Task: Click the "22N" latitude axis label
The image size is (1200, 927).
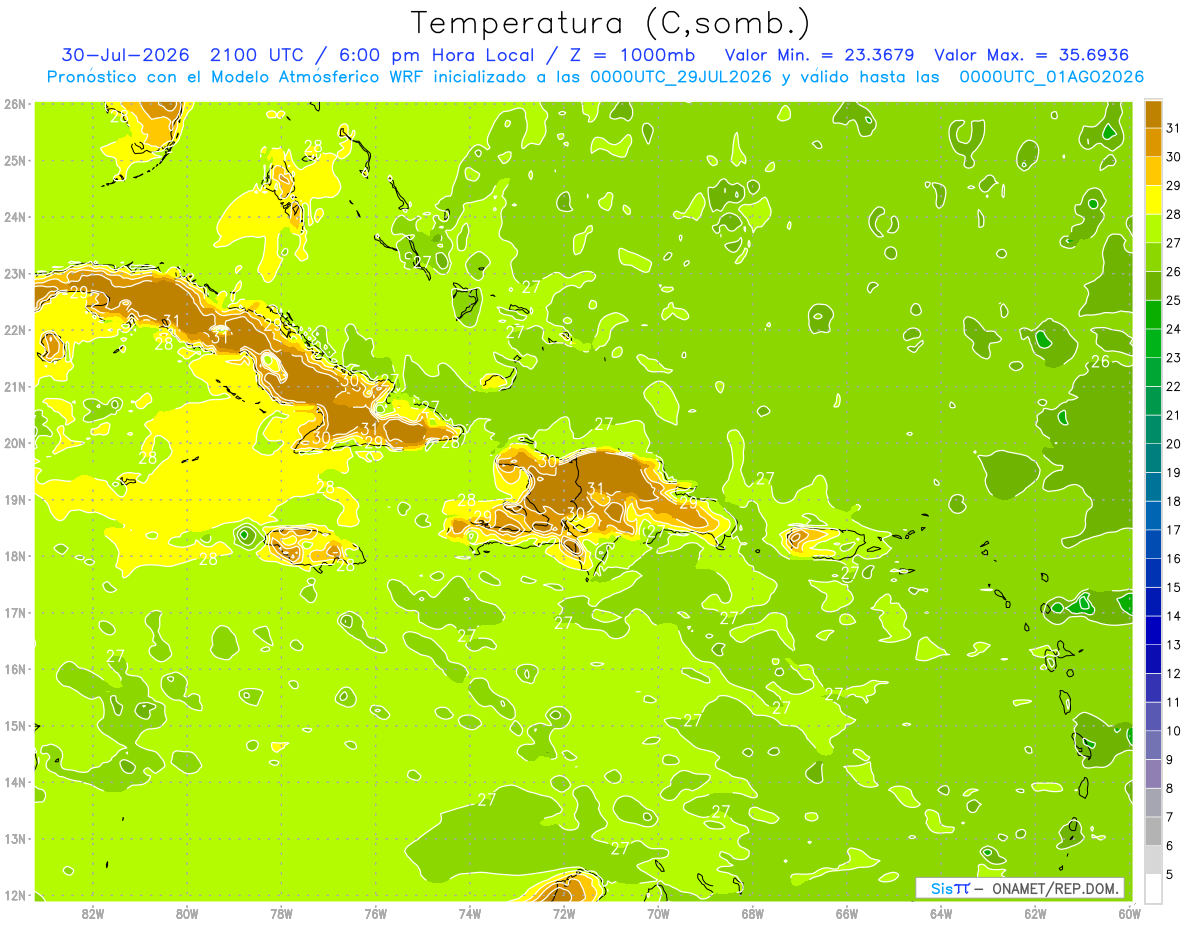Action: [x=15, y=330]
